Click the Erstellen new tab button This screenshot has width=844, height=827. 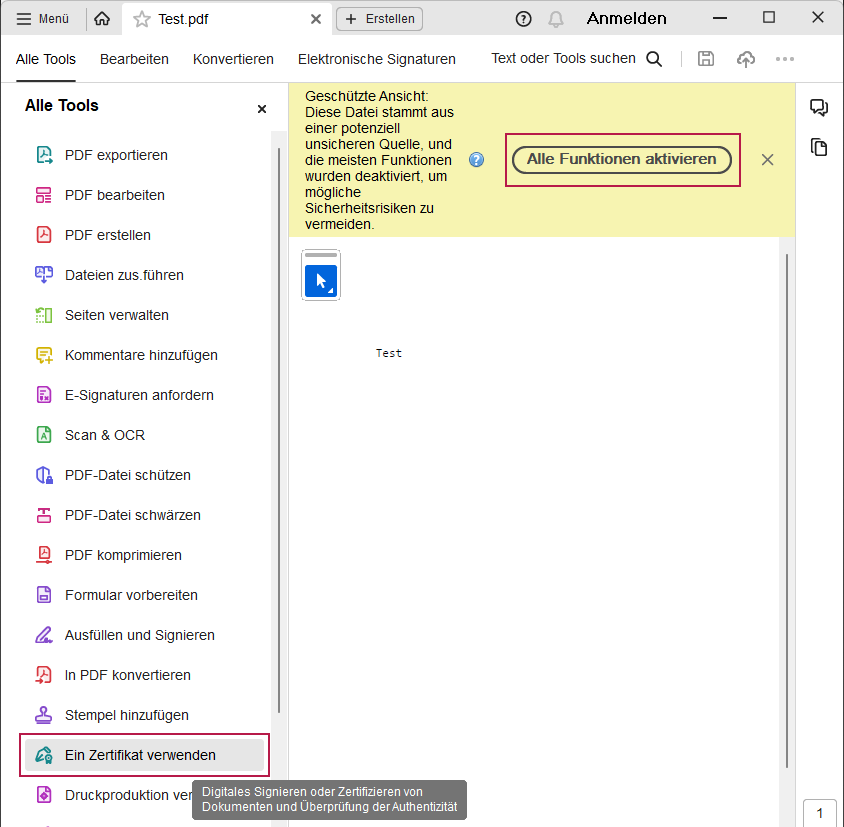tap(380, 19)
